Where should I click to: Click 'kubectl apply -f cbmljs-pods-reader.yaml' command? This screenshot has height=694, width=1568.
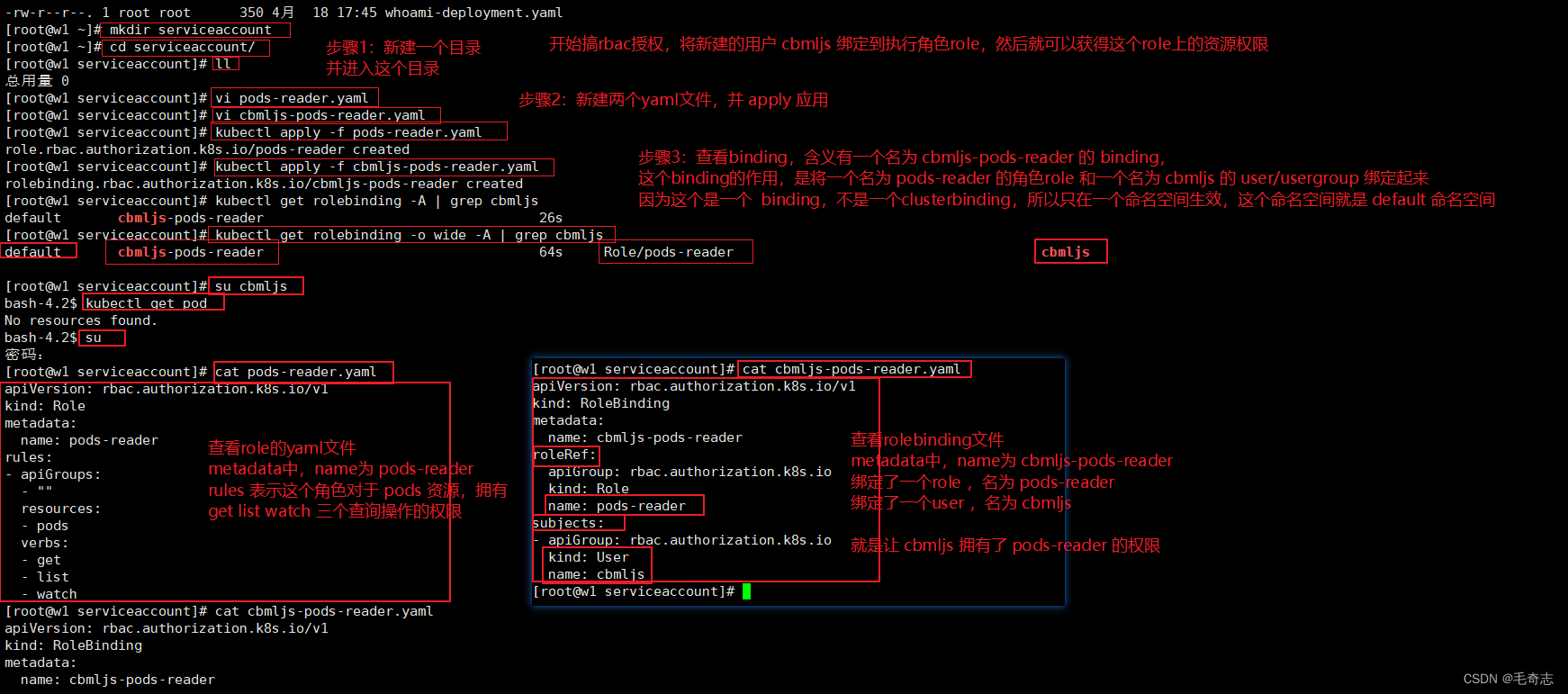point(376,167)
